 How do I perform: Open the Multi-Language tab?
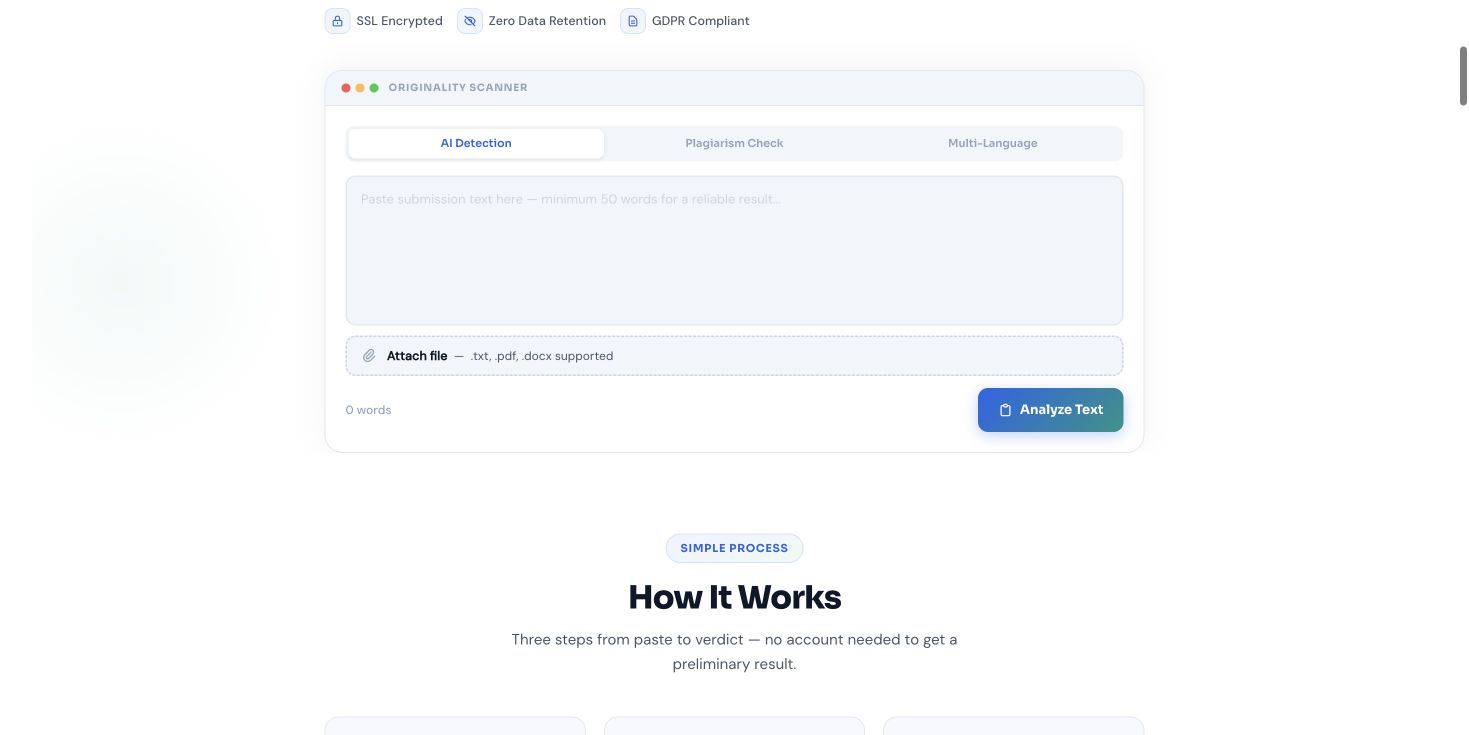pos(992,143)
